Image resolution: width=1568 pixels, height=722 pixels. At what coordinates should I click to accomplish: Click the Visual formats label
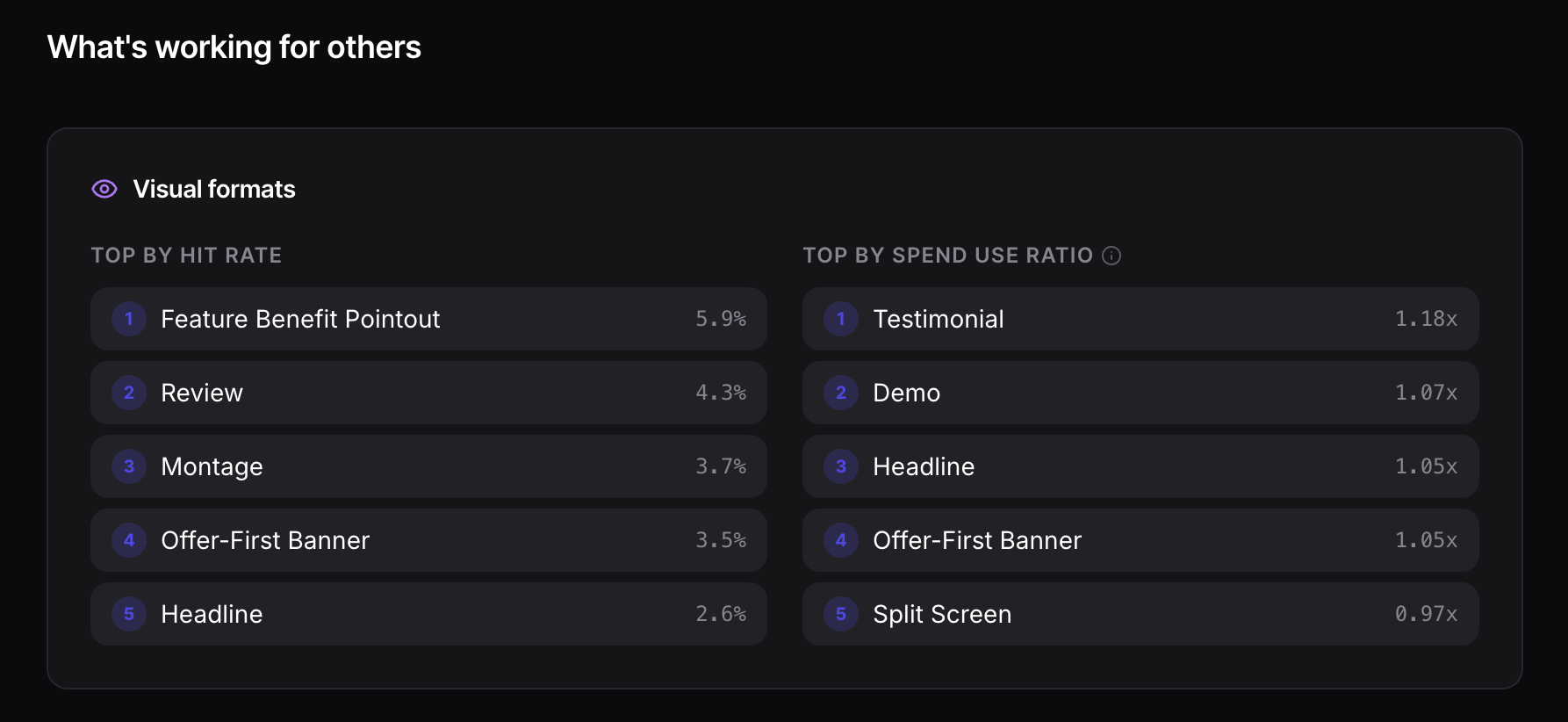pyautogui.click(x=213, y=189)
